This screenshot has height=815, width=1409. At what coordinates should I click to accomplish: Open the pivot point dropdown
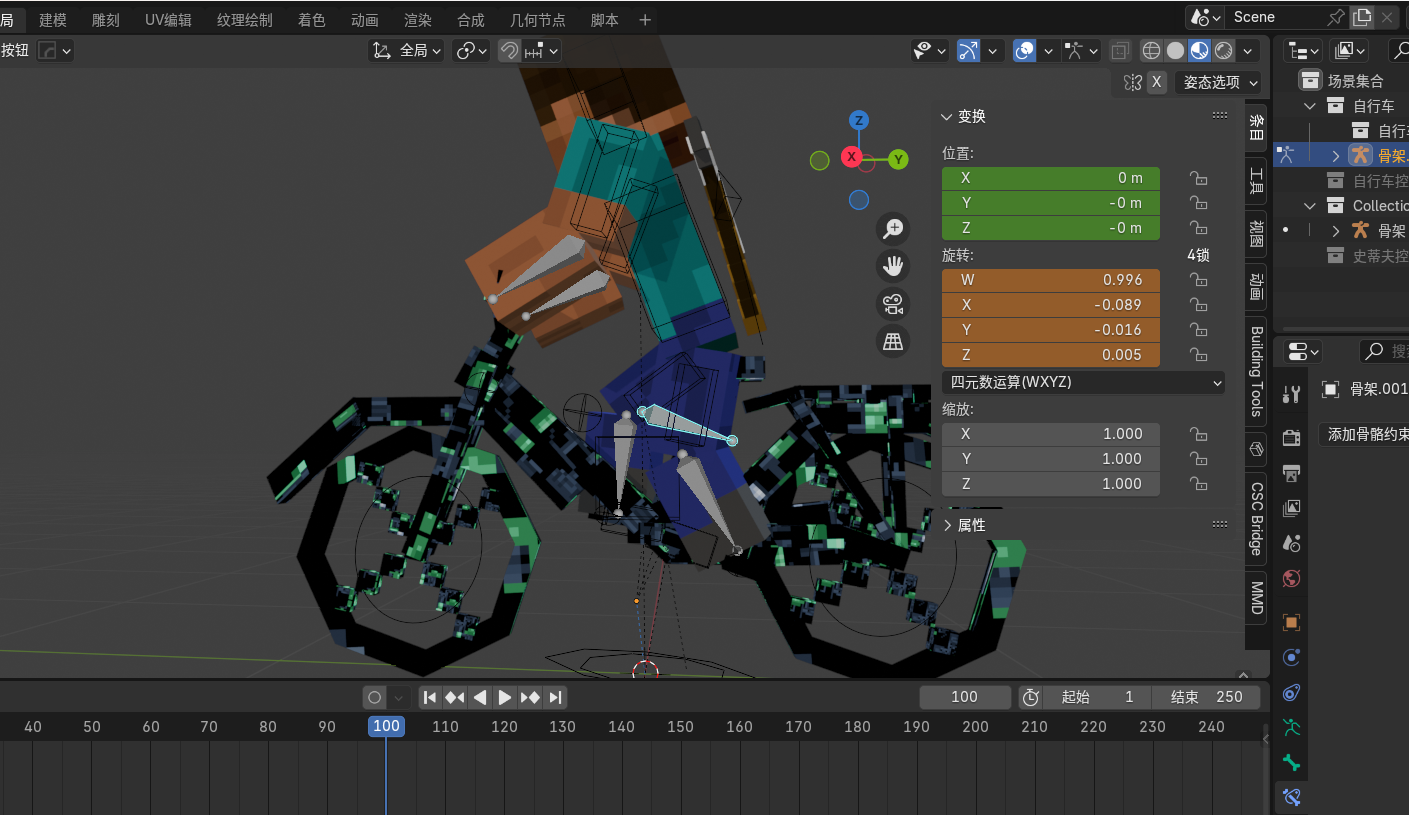471,50
